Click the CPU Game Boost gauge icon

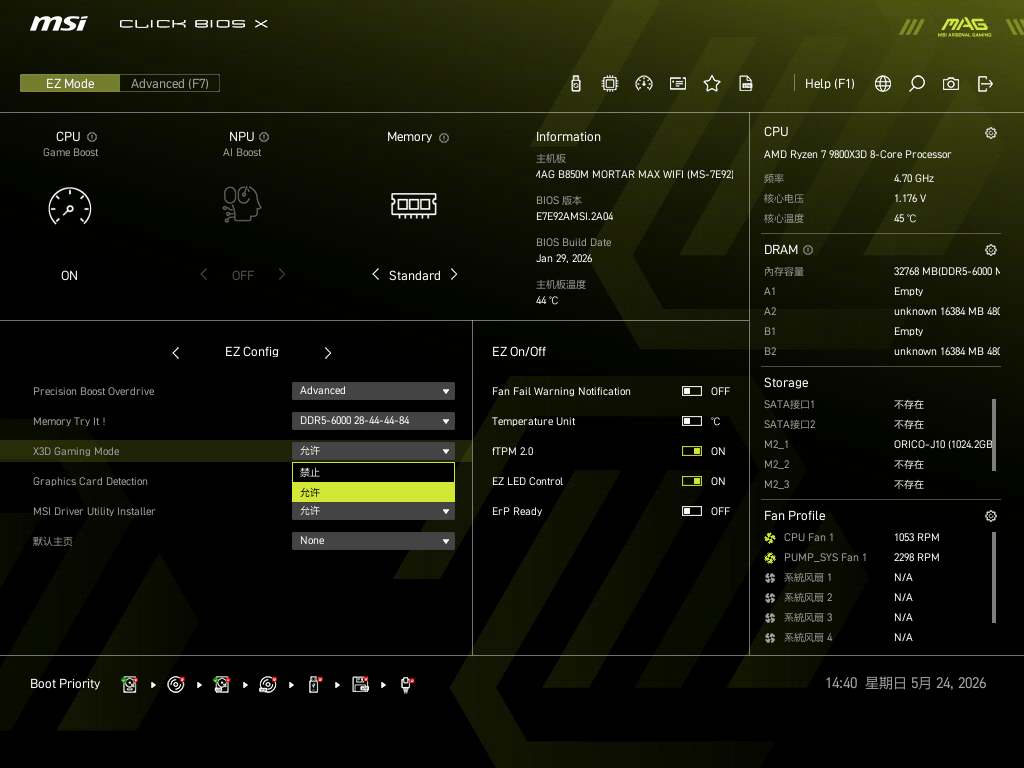pos(70,206)
